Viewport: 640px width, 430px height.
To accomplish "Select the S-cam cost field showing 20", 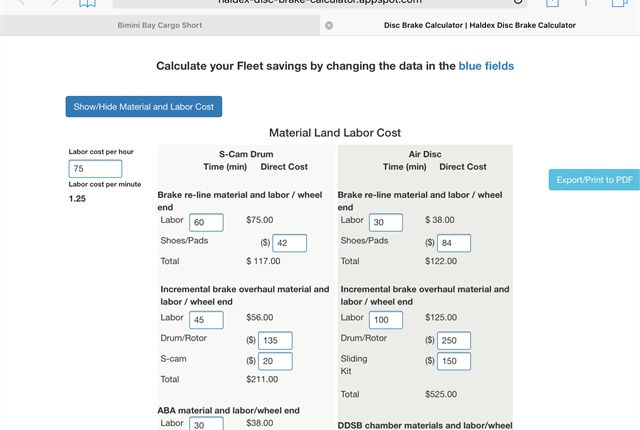I will (275, 361).
